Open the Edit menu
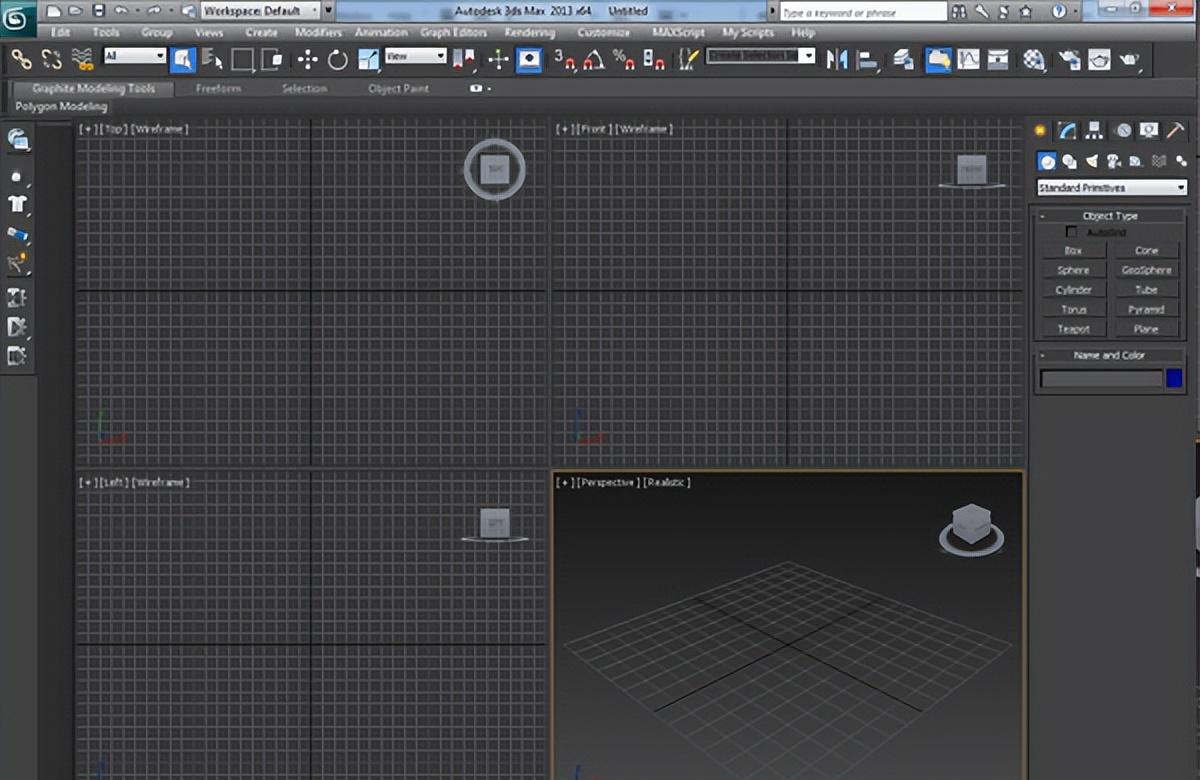This screenshot has height=780, width=1200. [61, 32]
